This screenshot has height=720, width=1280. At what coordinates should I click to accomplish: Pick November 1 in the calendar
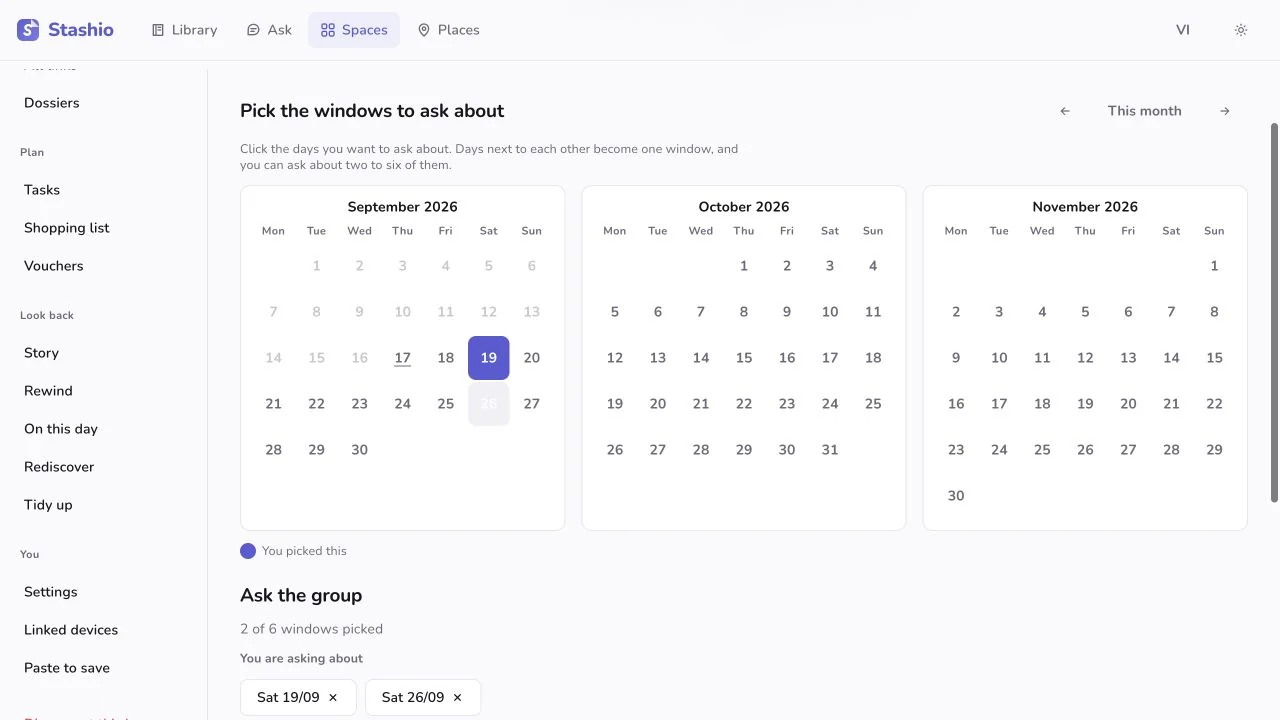point(1214,266)
